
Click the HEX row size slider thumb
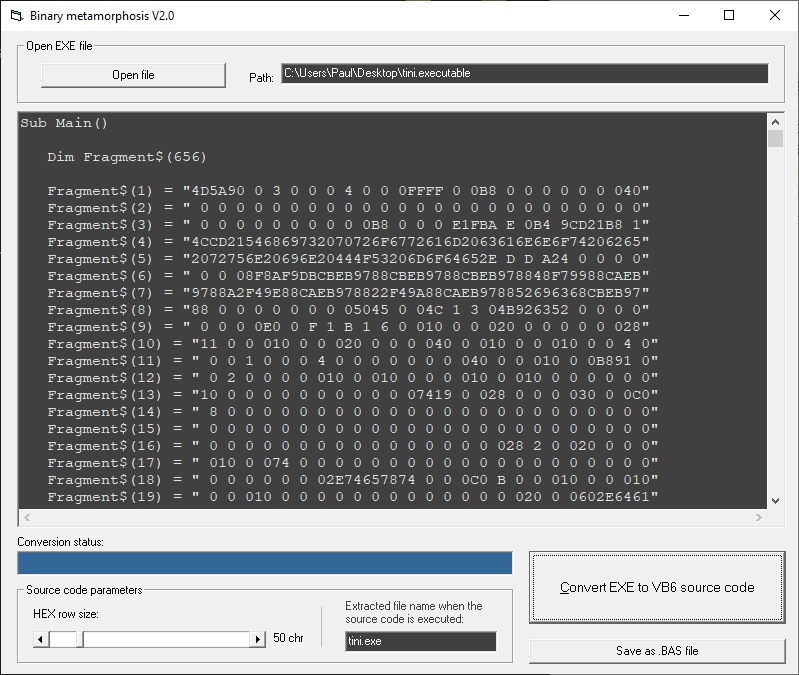(x=67, y=638)
